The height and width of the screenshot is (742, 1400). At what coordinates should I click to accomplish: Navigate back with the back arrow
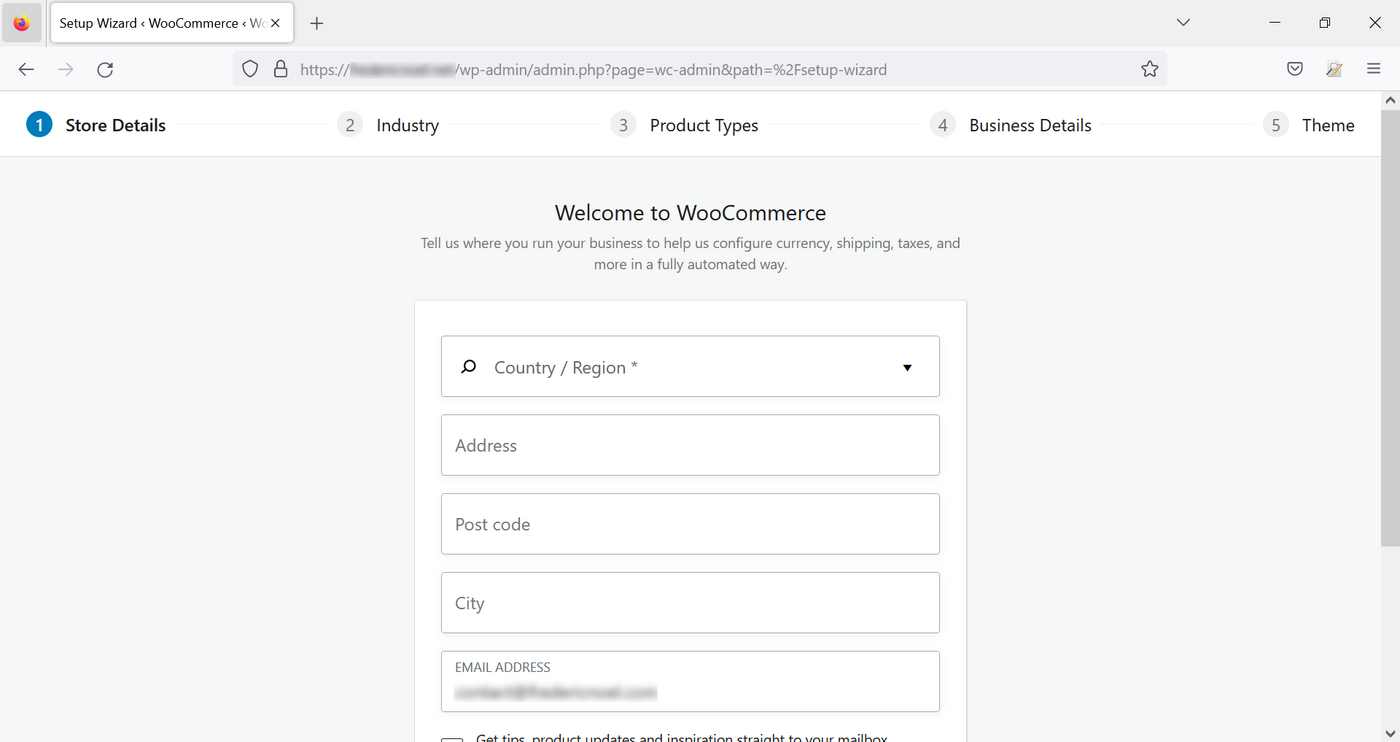[x=26, y=69]
